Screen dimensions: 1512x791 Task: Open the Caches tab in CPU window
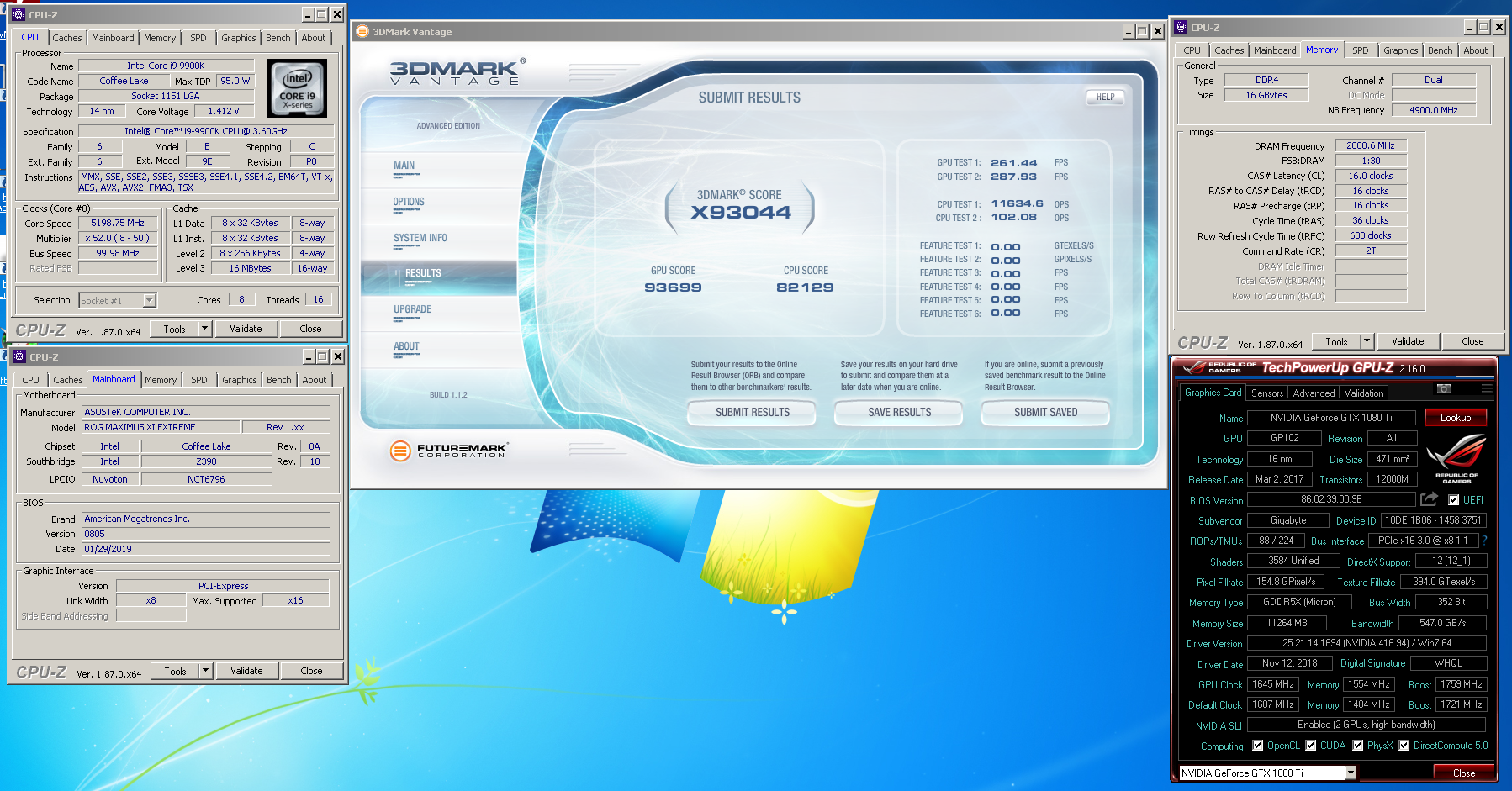point(67,38)
